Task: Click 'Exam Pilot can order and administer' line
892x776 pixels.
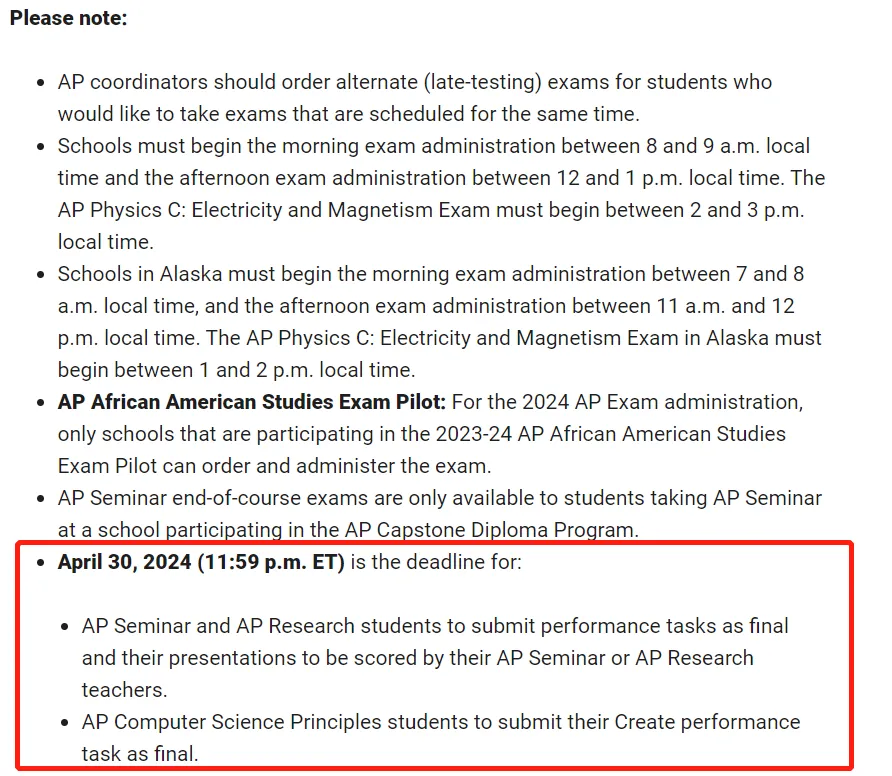Action: coord(274,467)
